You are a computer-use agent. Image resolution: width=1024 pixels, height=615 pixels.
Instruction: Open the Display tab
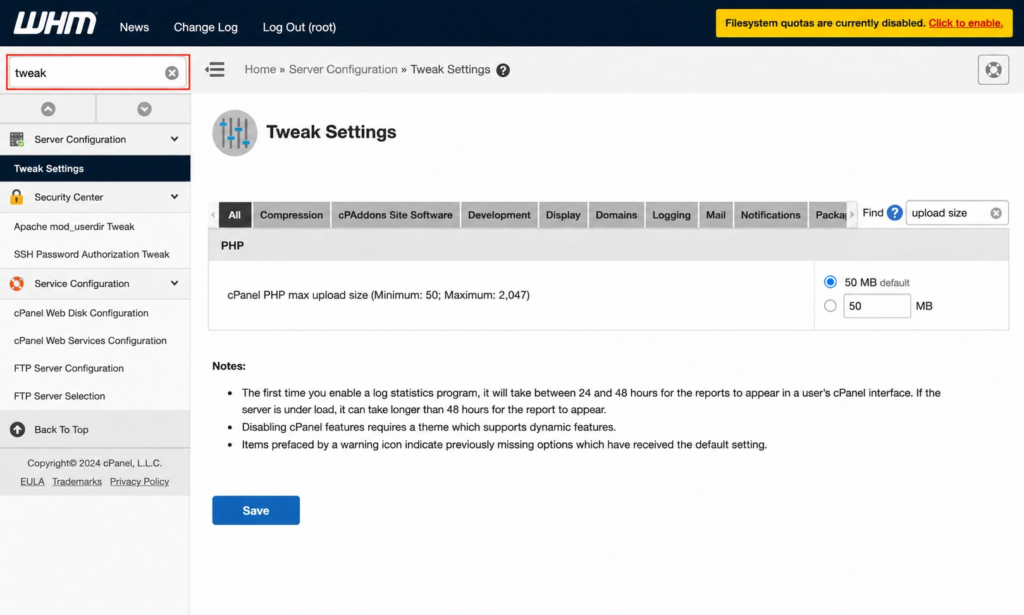pos(563,215)
